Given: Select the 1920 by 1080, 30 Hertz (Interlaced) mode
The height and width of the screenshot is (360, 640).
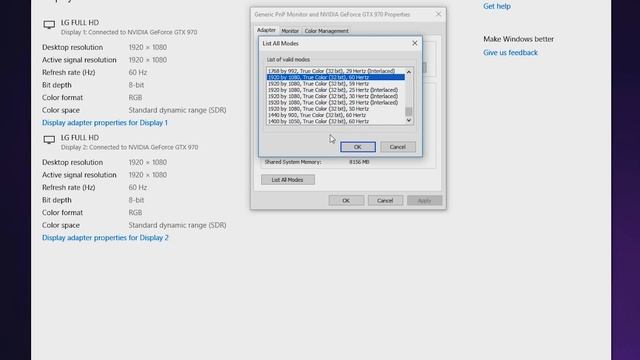Looking at the screenshot, I should [x=335, y=96].
